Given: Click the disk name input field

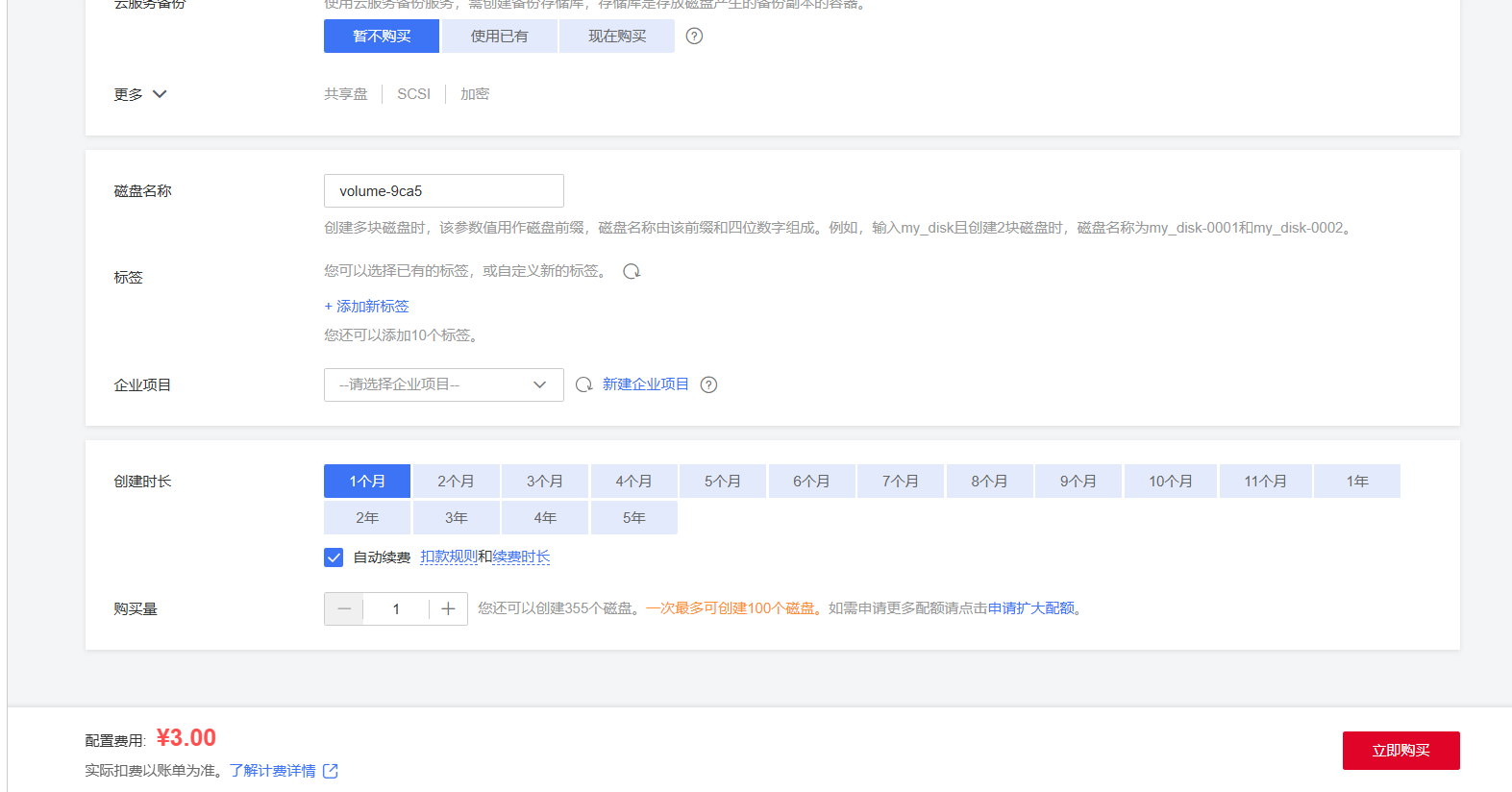Looking at the screenshot, I should 443,191.
